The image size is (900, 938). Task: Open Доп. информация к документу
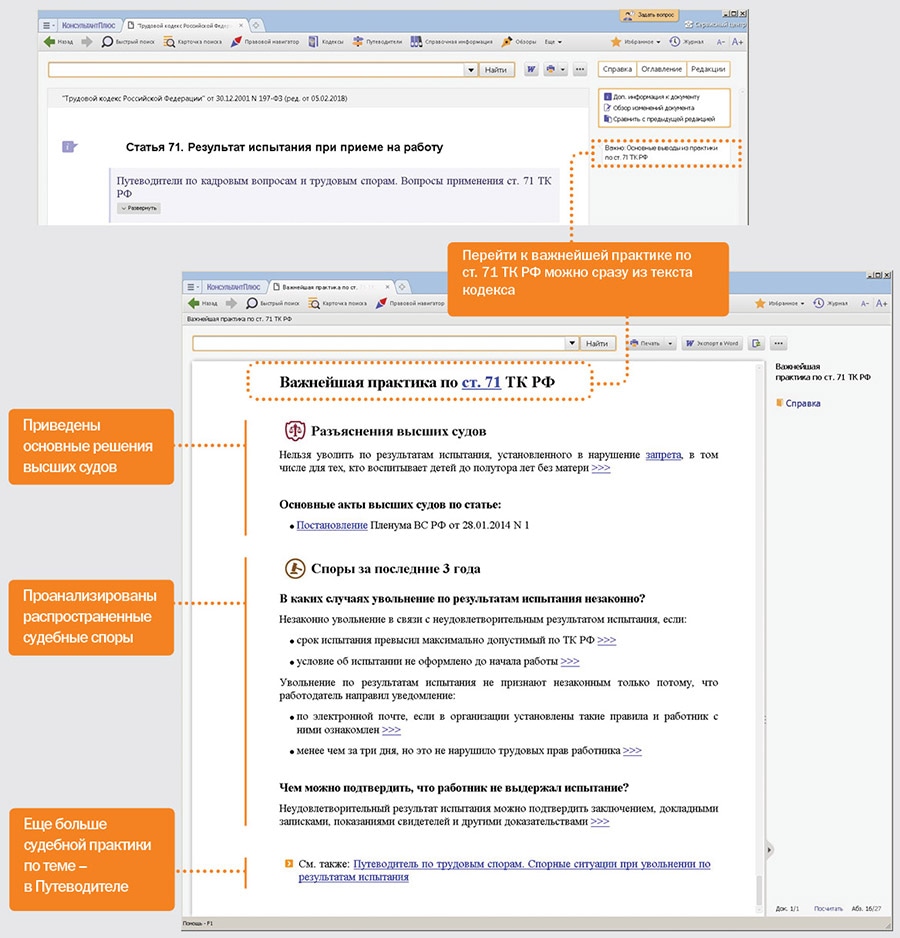click(652, 96)
